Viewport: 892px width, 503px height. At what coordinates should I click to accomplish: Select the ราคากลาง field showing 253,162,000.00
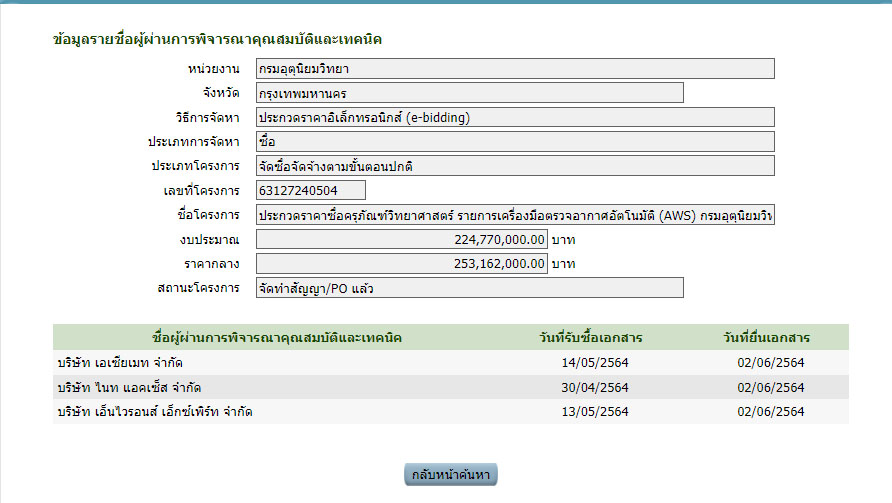click(x=401, y=264)
